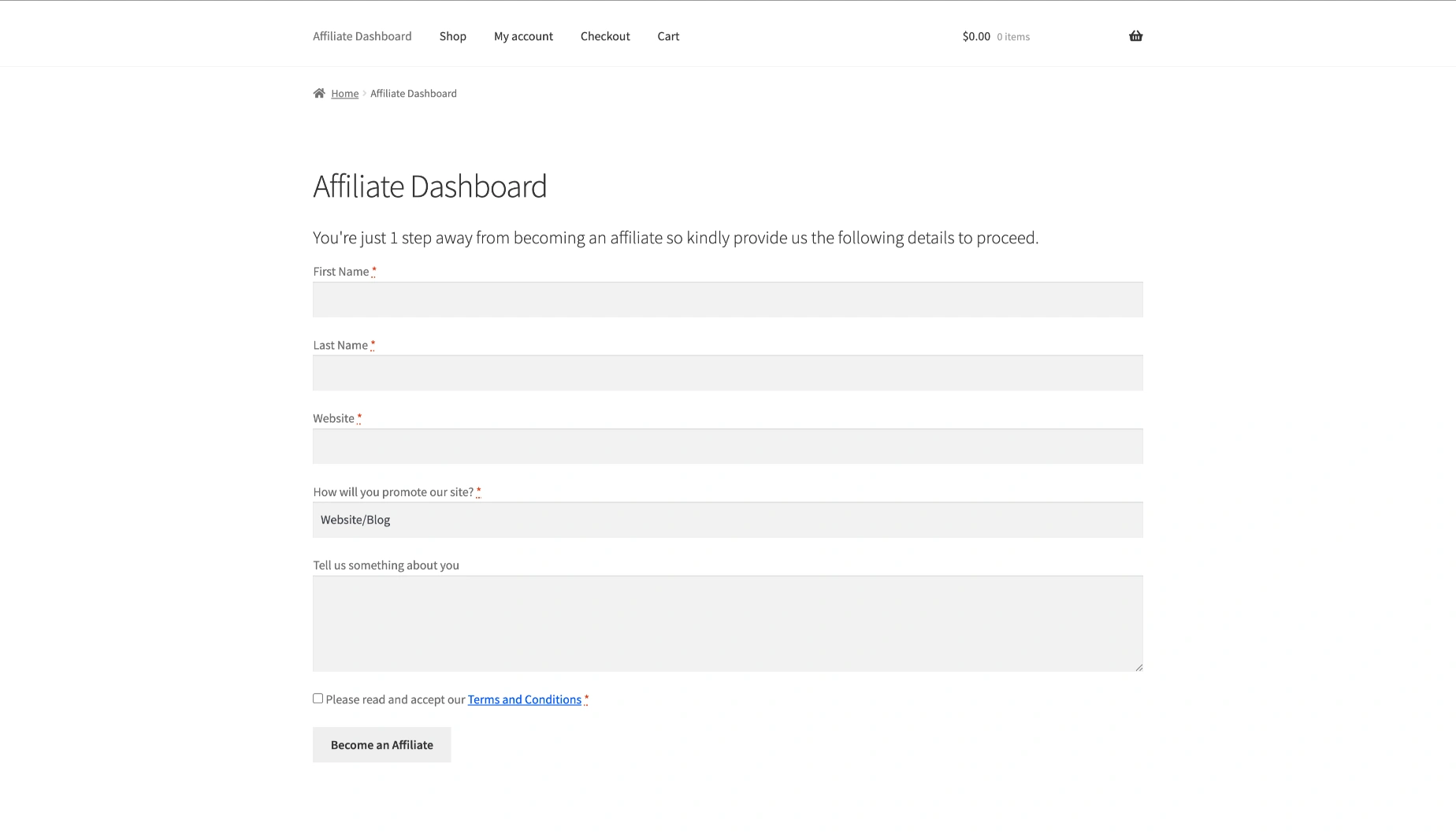This screenshot has height=834, width=1456.
Task: Click the house icon in the breadcrumb
Action: 319,93
